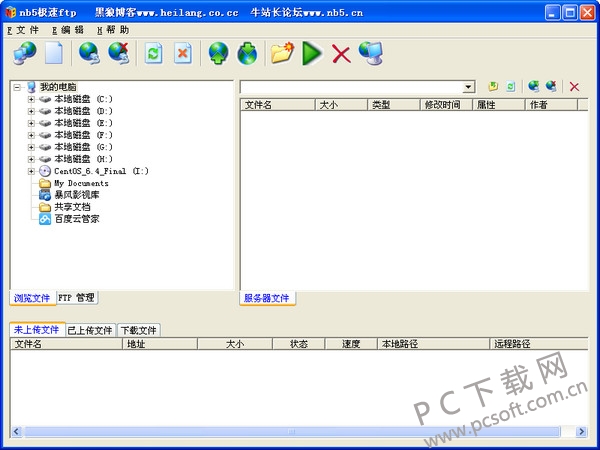Open the E 编辑 menu
This screenshot has width=600, height=450.
pyautogui.click(x=68, y=30)
